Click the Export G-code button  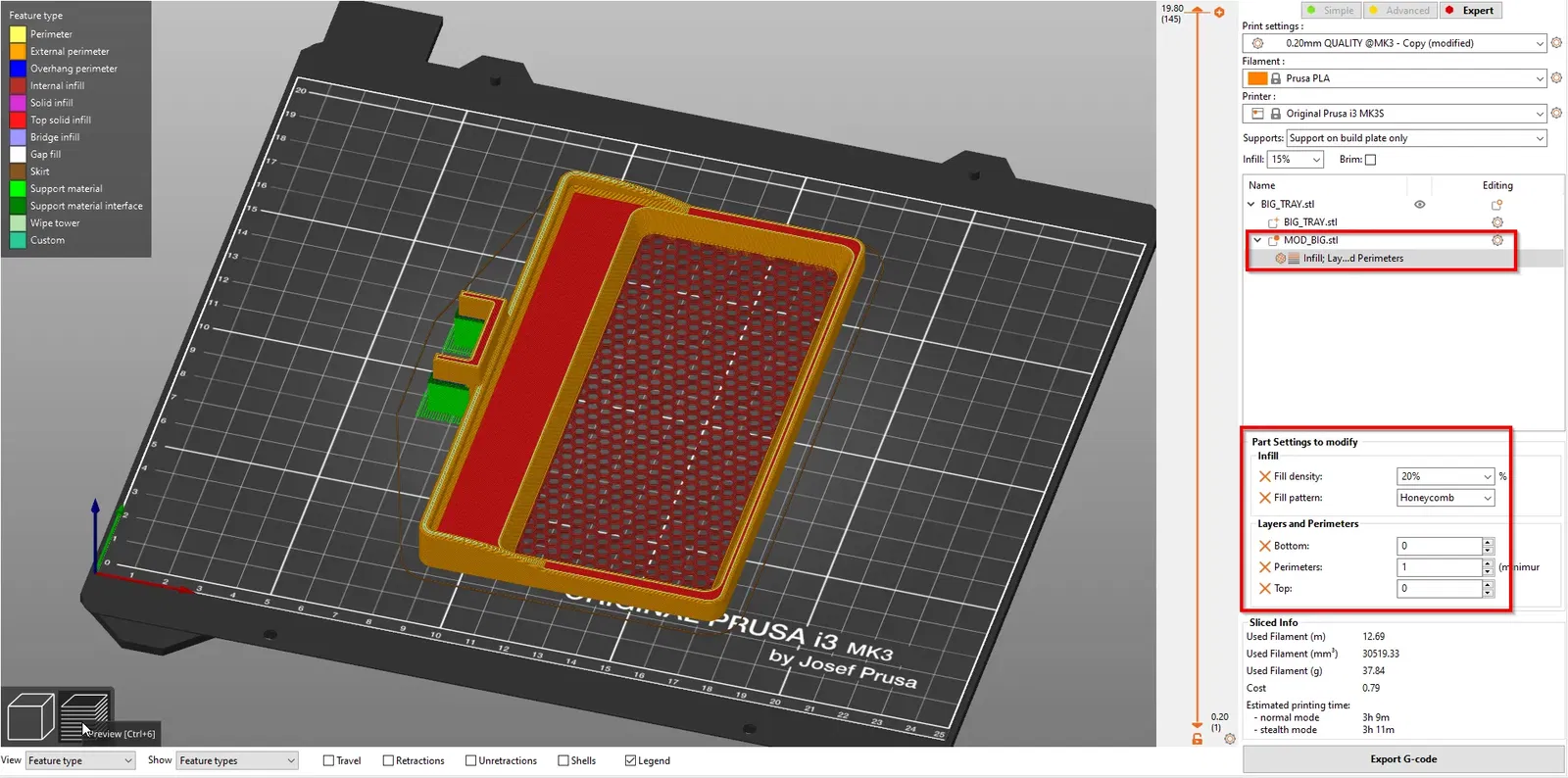click(x=1403, y=759)
